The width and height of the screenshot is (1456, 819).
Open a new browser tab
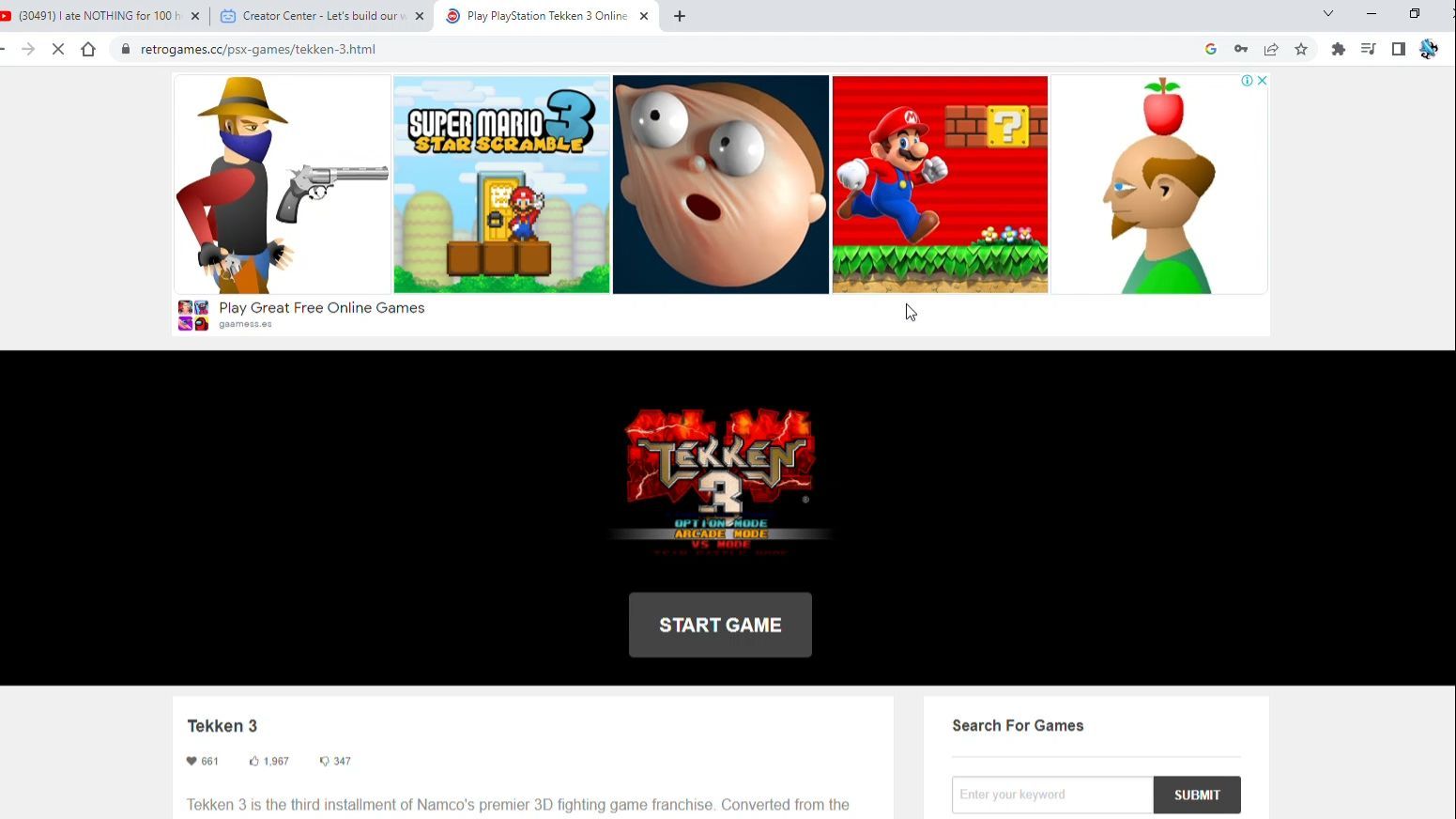pyautogui.click(x=680, y=16)
